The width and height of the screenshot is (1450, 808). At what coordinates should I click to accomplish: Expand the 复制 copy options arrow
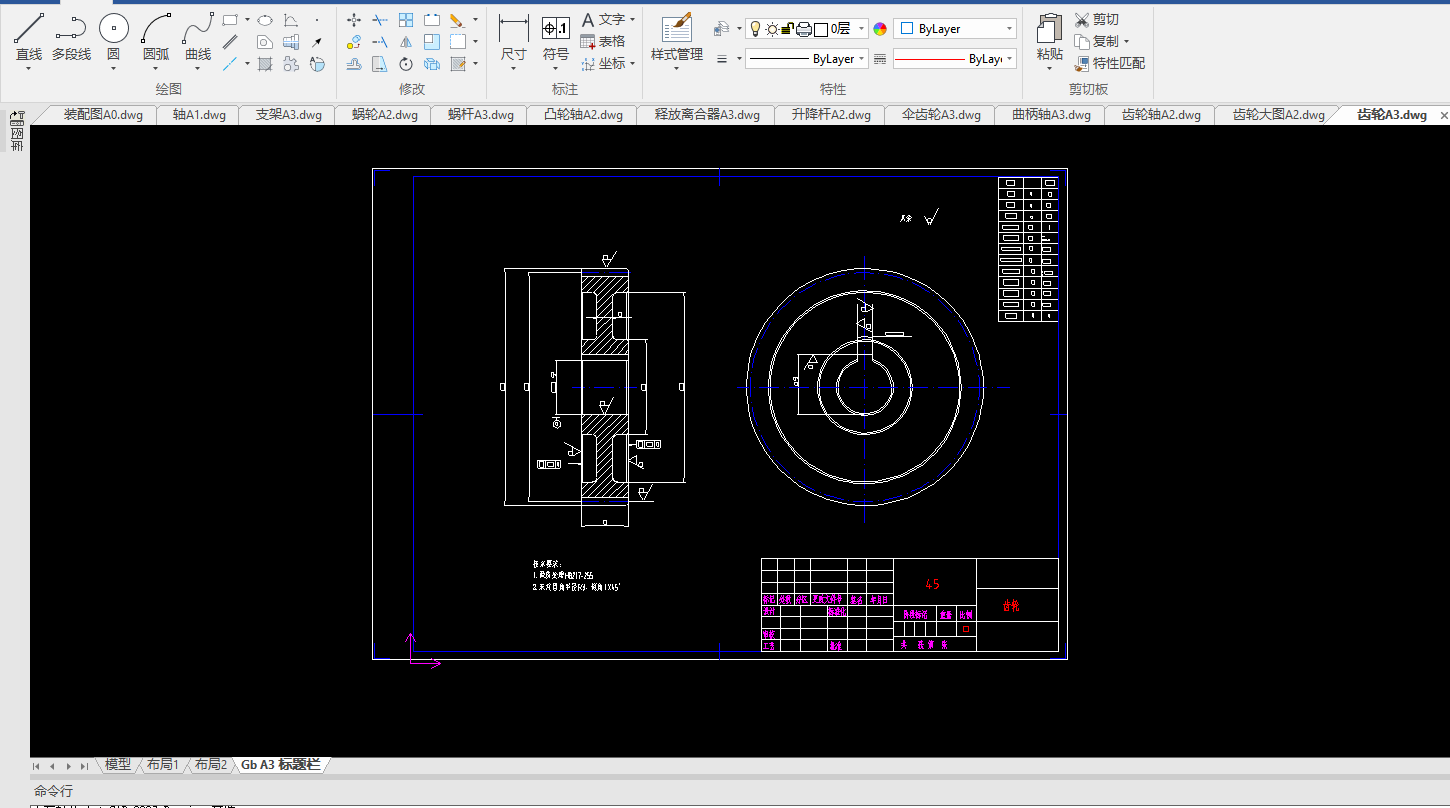pos(1127,42)
